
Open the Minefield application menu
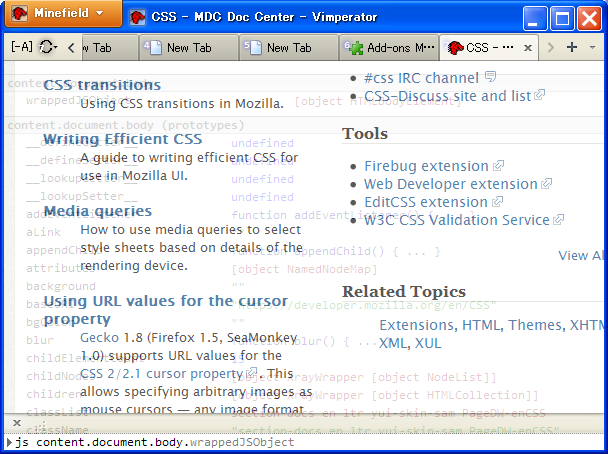(64, 14)
